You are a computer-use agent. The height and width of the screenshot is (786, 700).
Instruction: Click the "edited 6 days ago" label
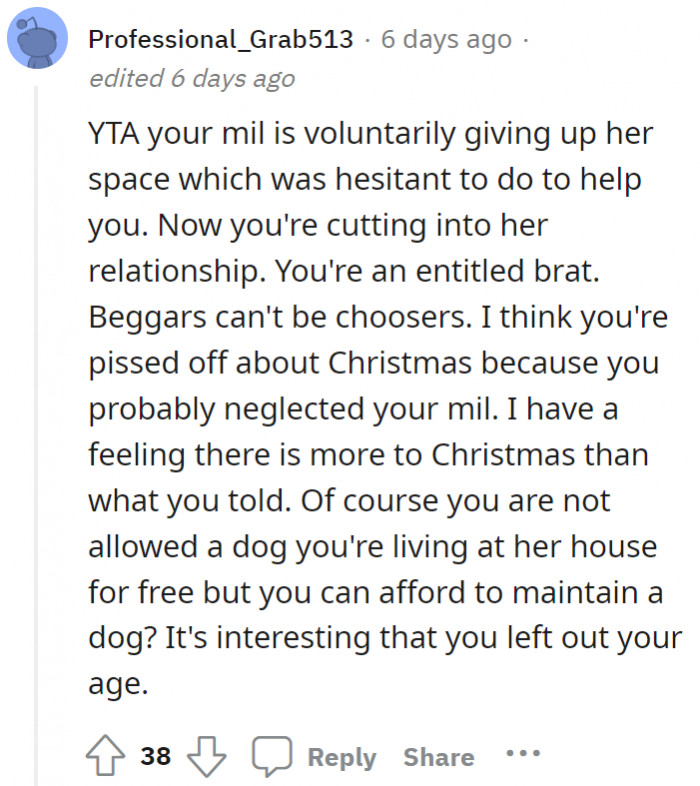(192, 78)
